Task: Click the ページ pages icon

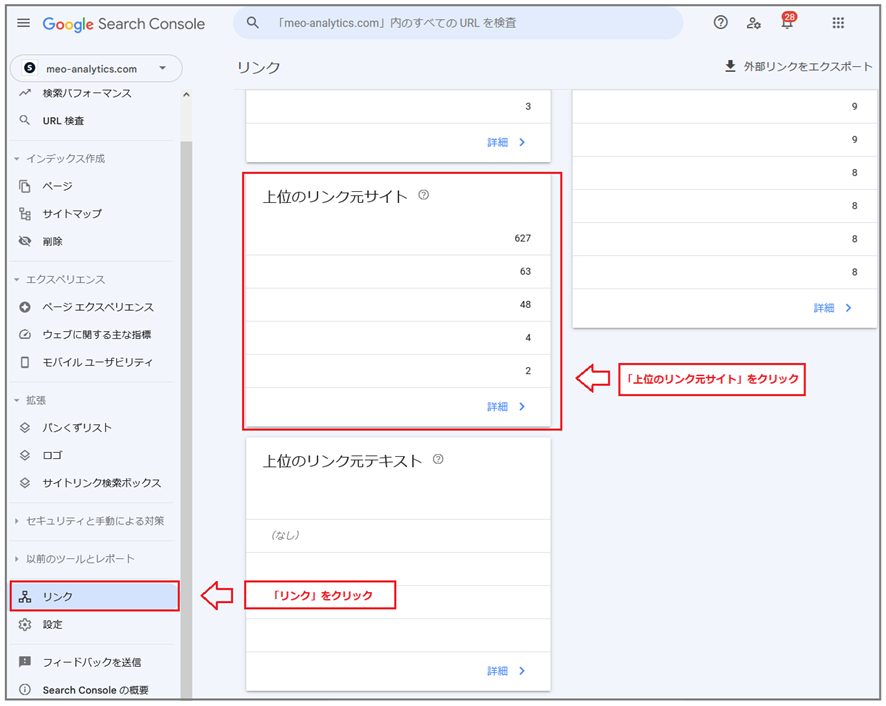Action: [25, 186]
